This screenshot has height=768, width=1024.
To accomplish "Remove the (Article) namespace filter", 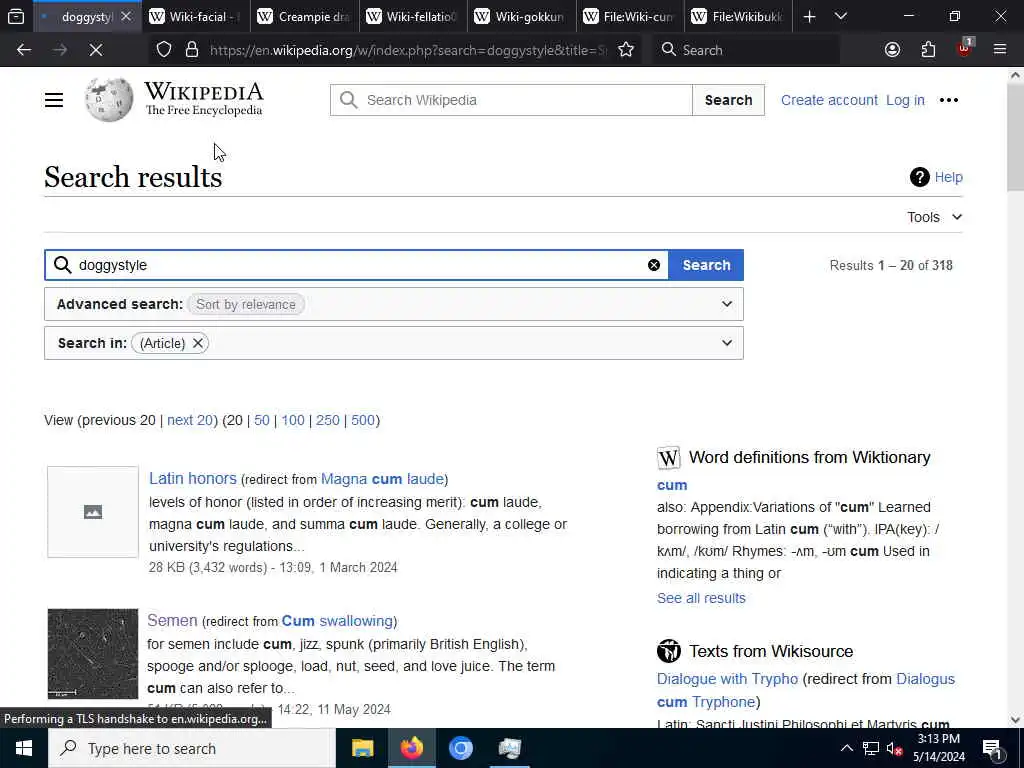I will 197,344.
